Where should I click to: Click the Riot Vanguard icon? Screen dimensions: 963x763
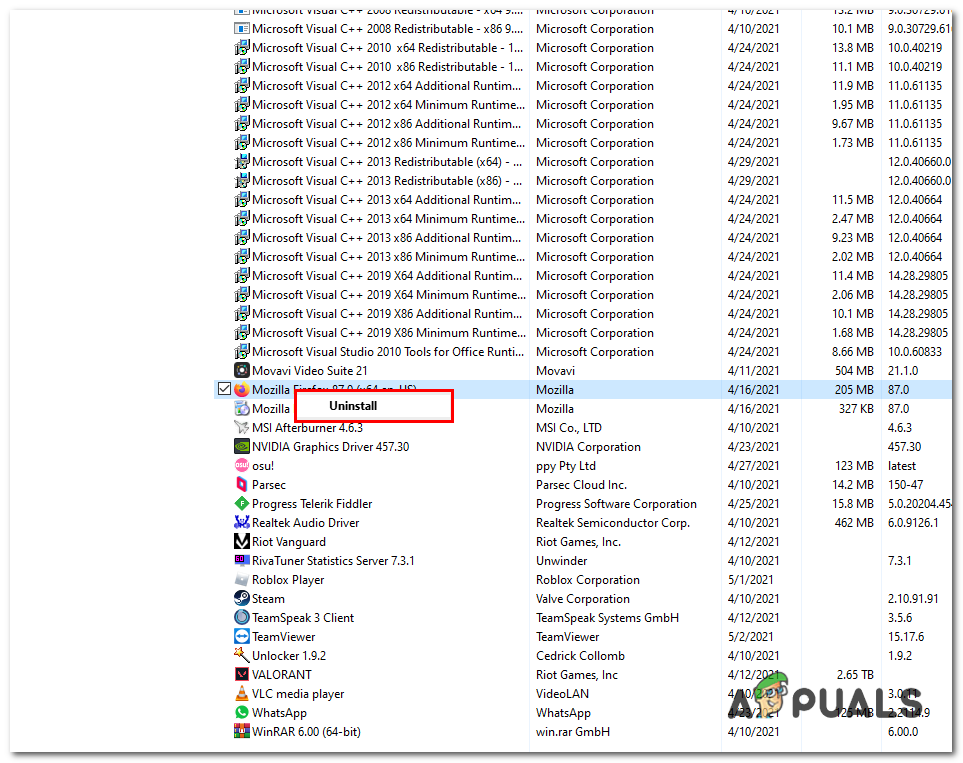coord(242,541)
